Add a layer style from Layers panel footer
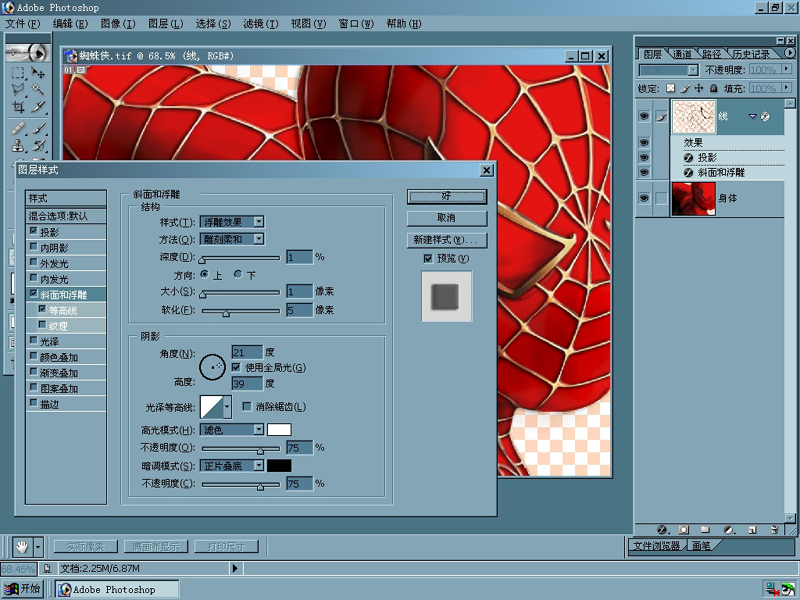Image resolution: width=800 pixels, height=600 pixels. (x=662, y=530)
